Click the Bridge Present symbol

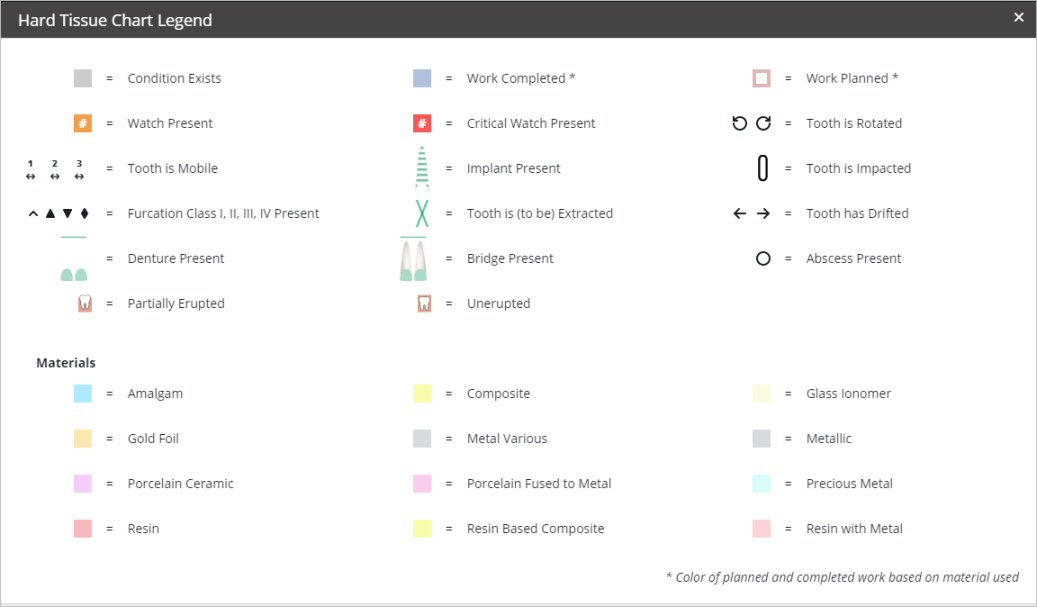(412, 258)
